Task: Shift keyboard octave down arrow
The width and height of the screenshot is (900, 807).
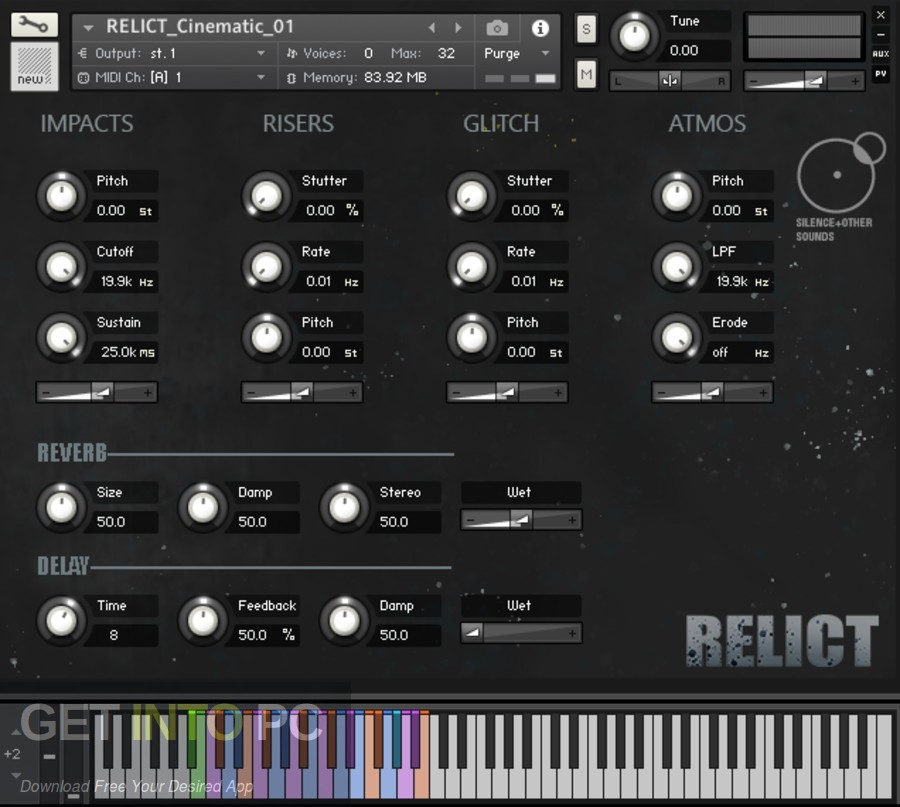Action: pos(16,775)
